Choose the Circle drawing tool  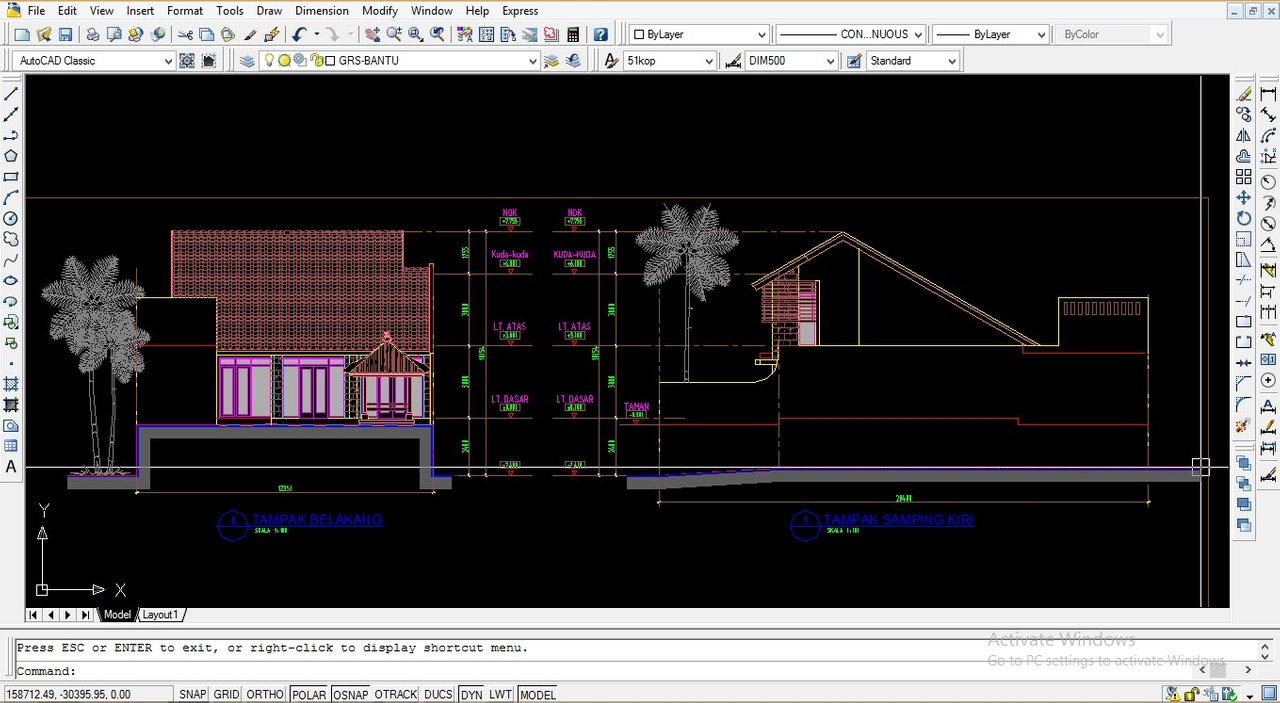coord(11,218)
